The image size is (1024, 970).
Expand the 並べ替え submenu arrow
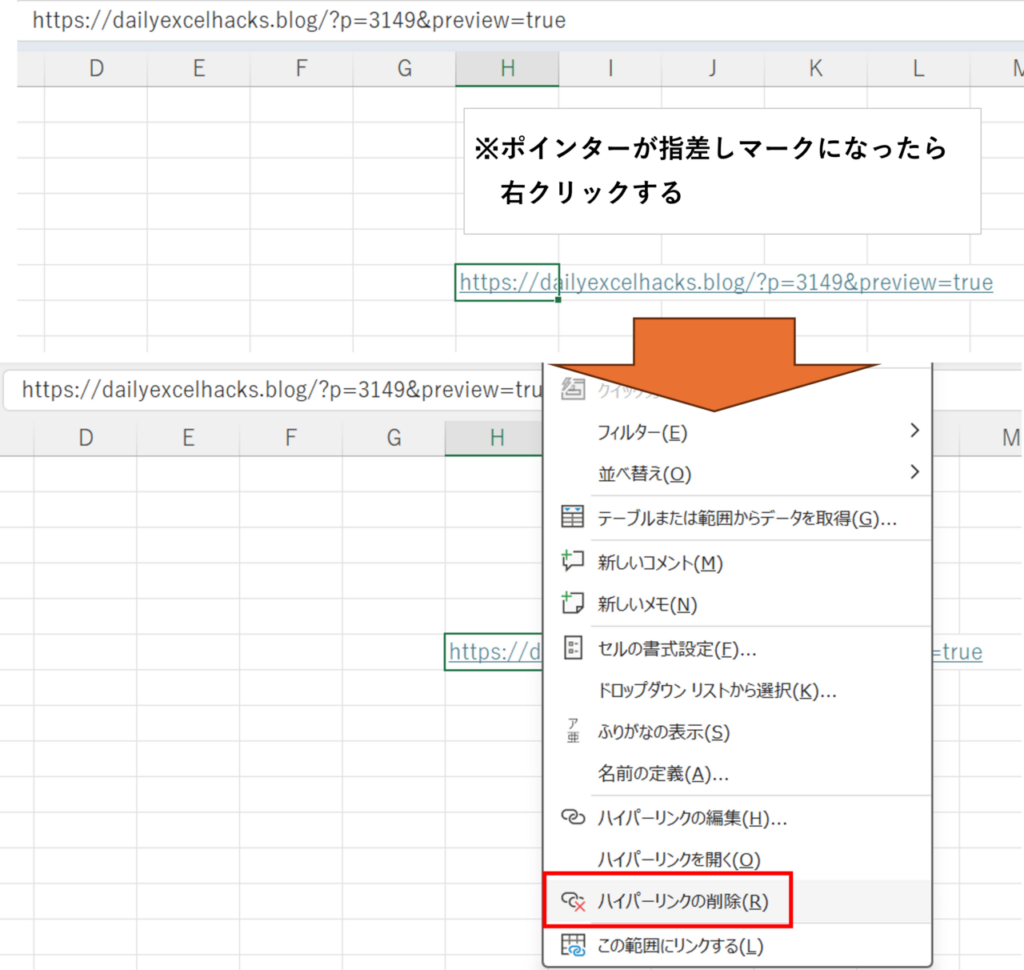tap(914, 472)
